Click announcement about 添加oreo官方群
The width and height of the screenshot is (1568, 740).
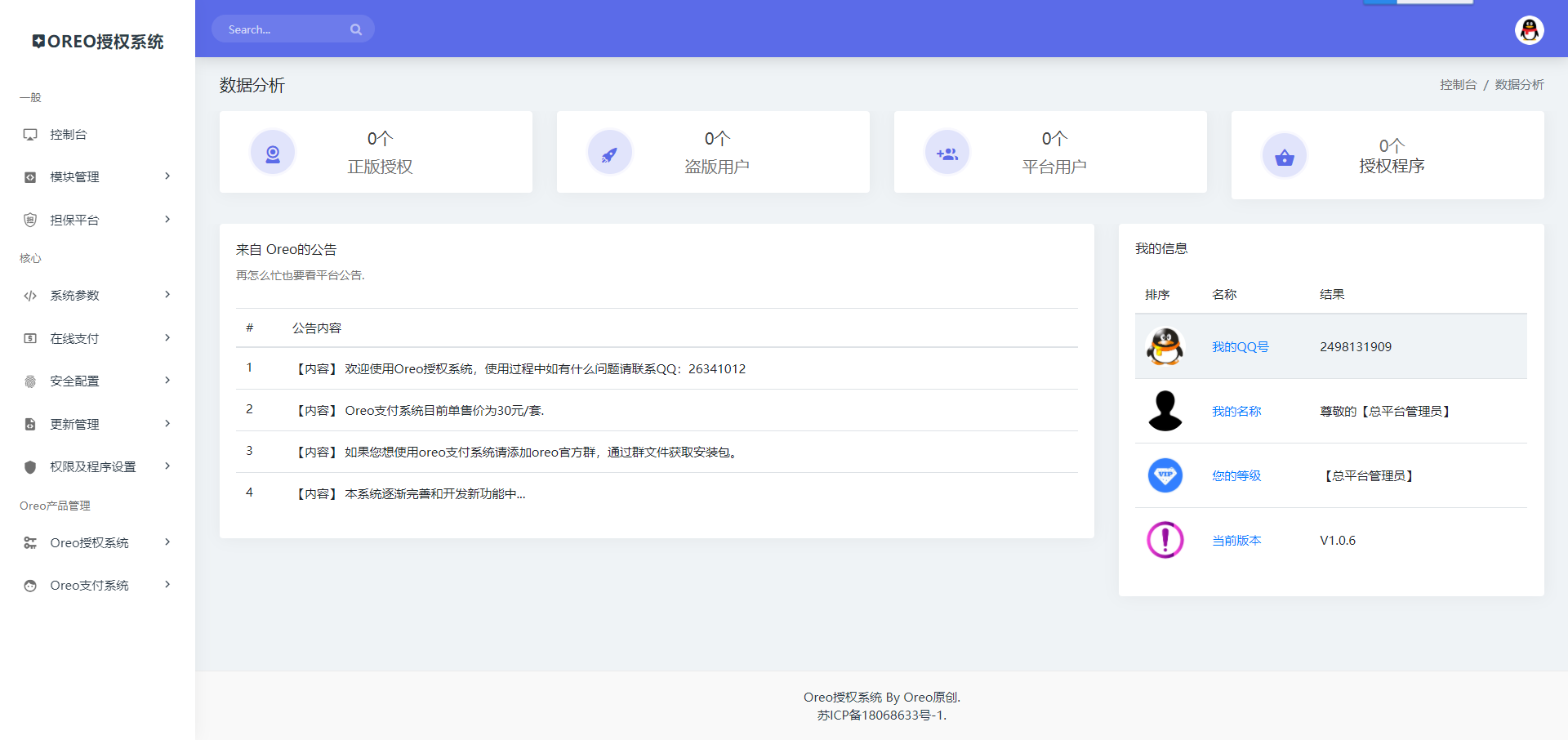pyautogui.click(x=657, y=452)
